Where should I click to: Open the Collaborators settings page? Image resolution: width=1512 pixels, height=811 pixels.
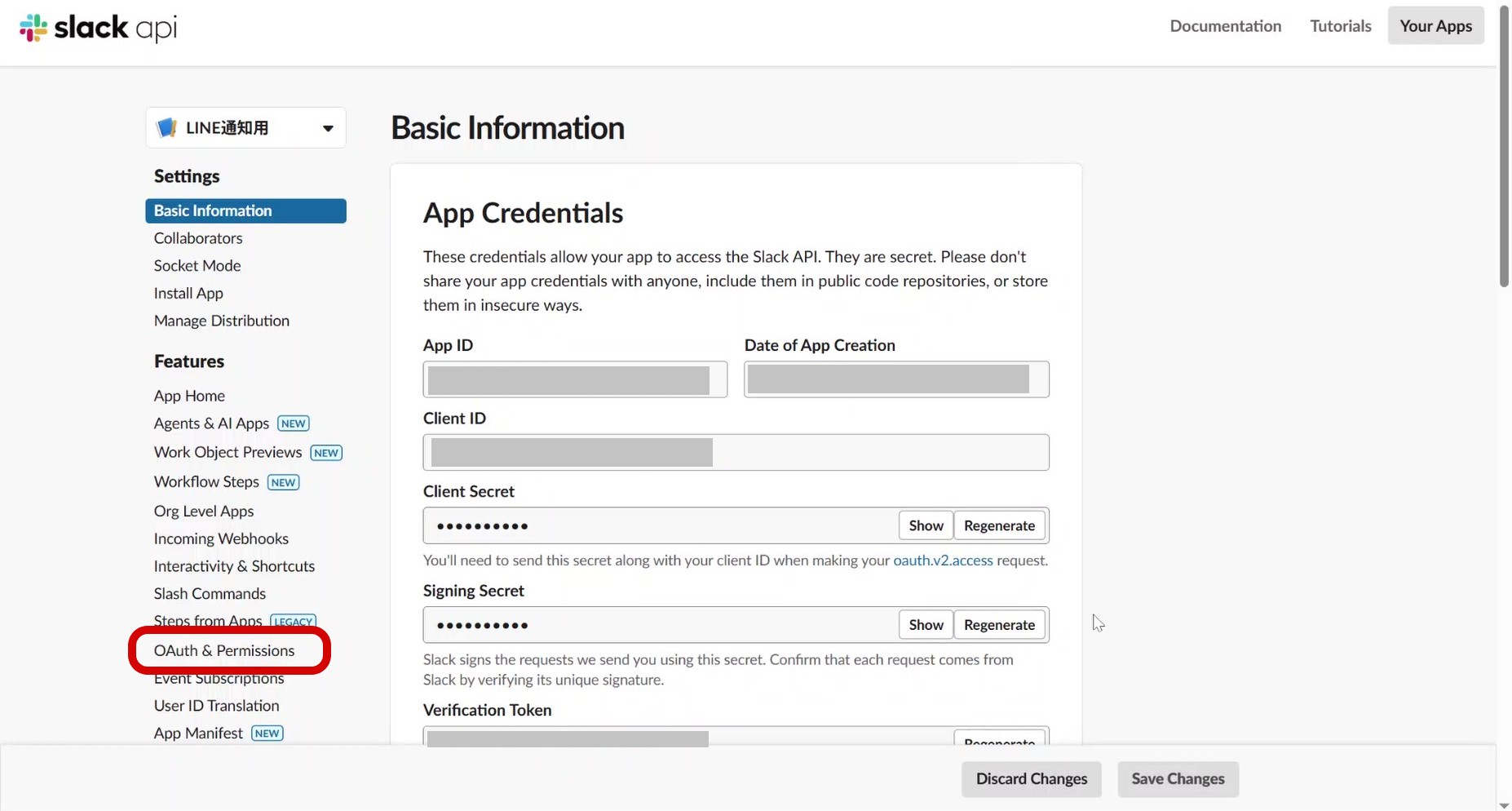coord(198,238)
